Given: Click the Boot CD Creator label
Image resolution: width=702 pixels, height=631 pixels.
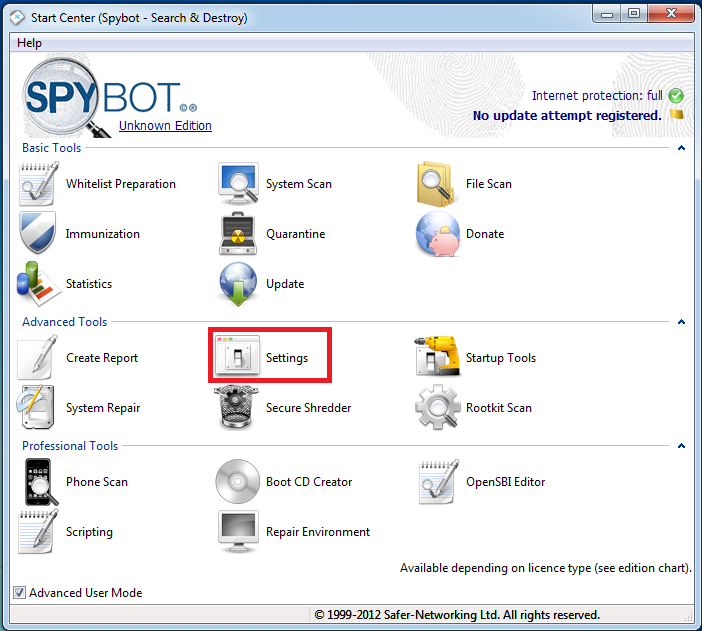Looking at the screenshot, I should click(309, 482).
